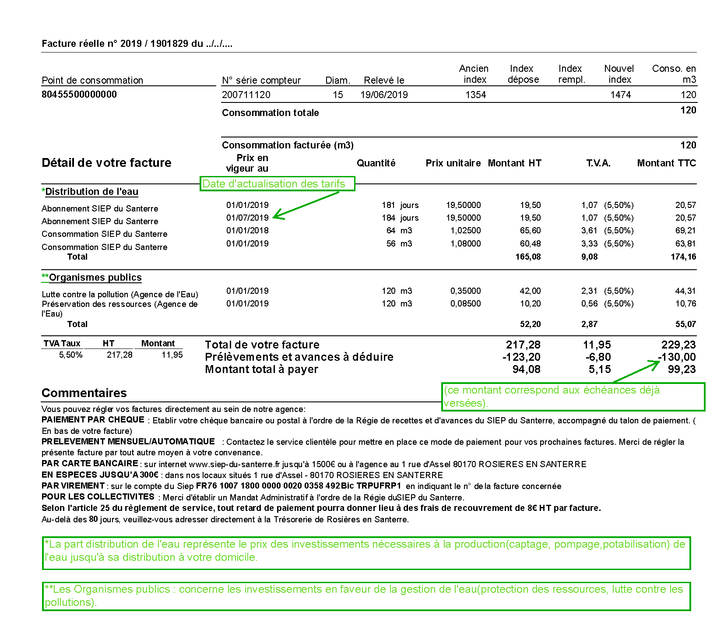
Task: Click the HT amount 60,48
Action: click(530, 243)
